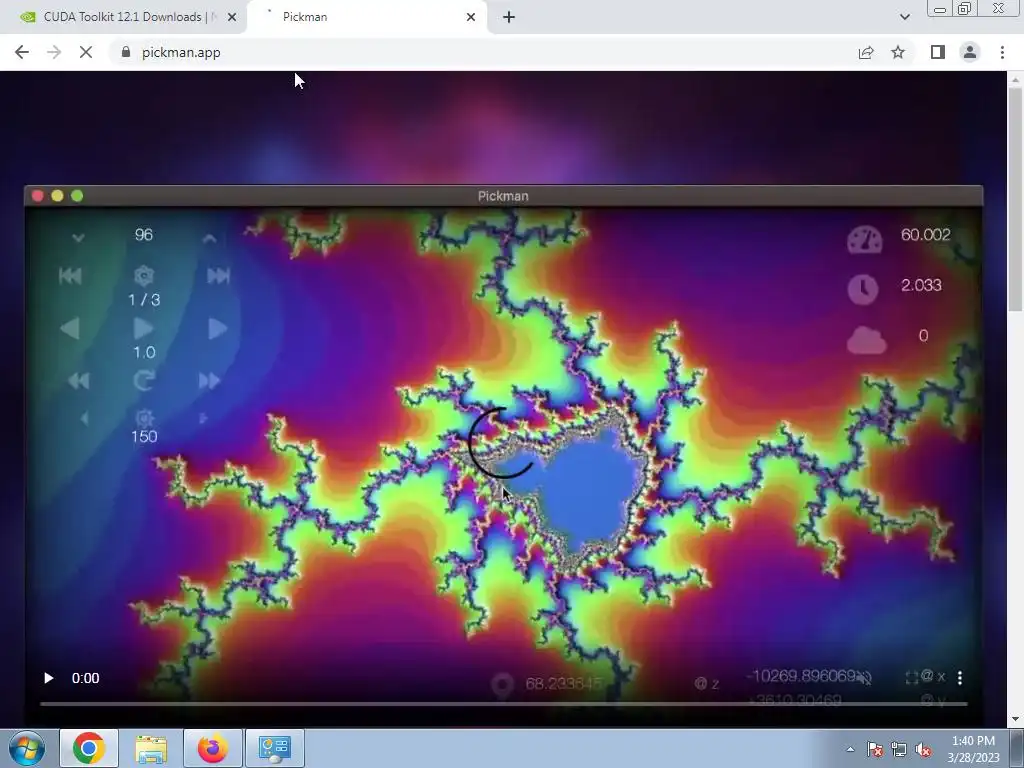Open the control panel-style taskbar icon
1024x768 pixels.
coord(275,748)
